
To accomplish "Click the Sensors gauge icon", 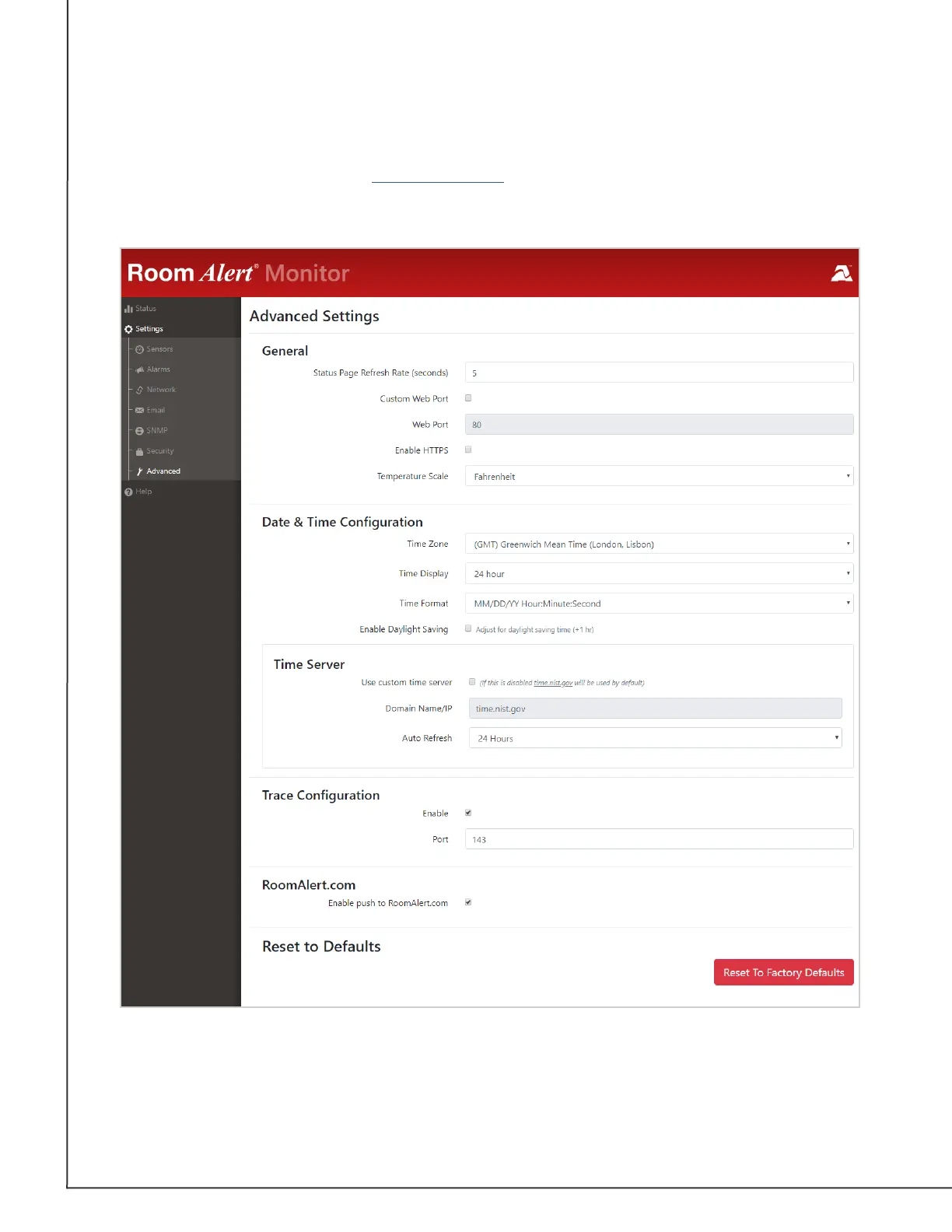I will coord(140,349).
